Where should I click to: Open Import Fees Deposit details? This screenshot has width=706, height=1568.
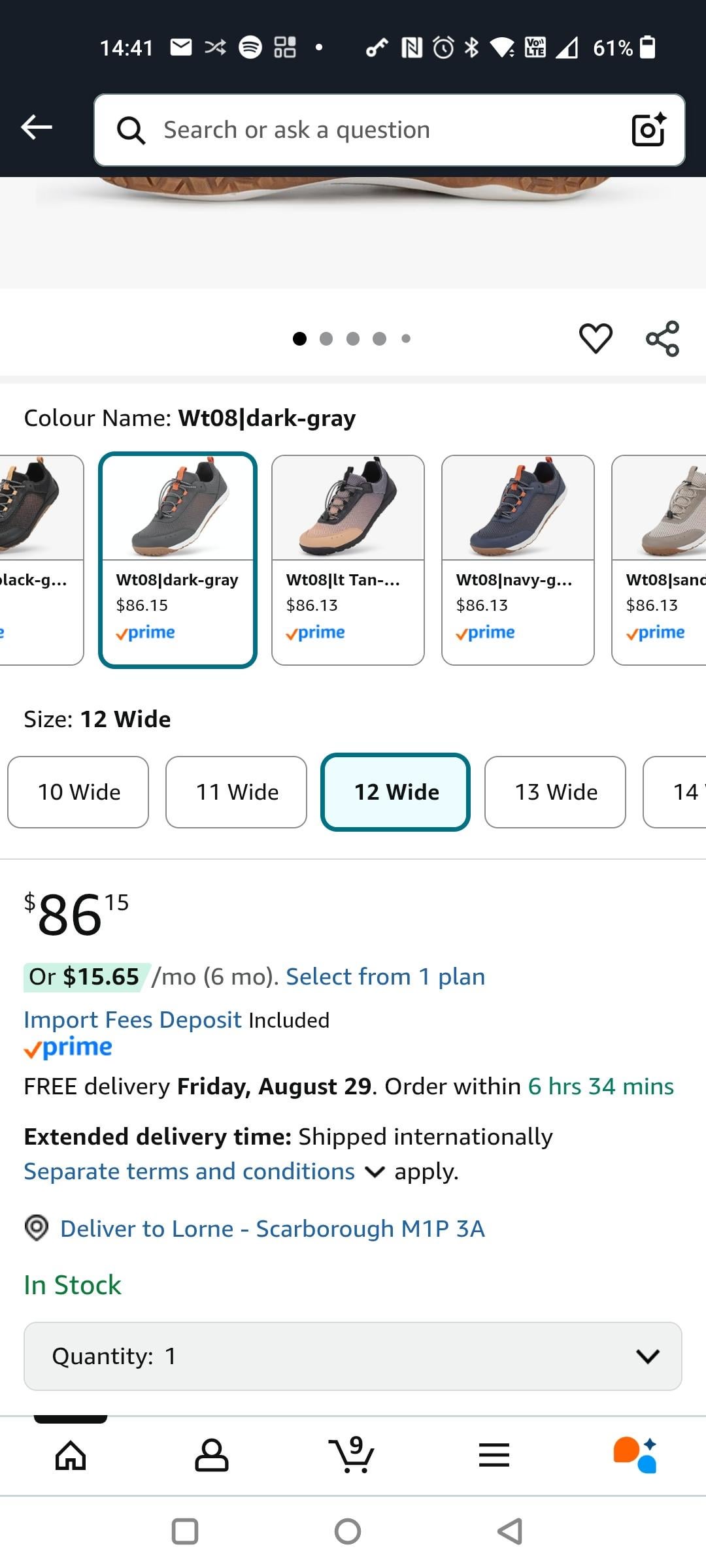(133, 1020)
